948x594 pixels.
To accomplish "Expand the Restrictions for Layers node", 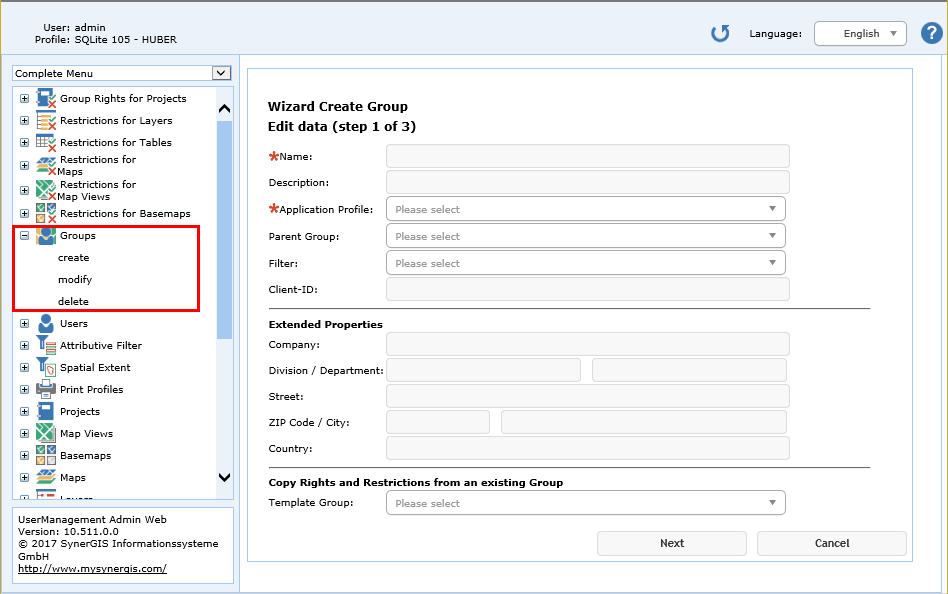I will click(x=24, y=120).
